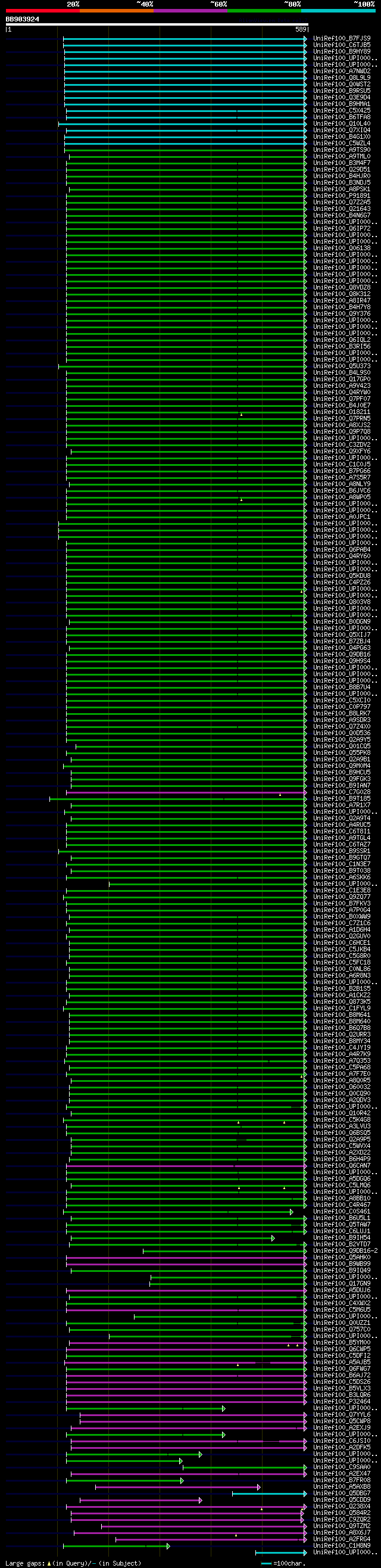Viewport: 381px width, 1568px height.
Task: Select the UniRef100_C5X425 label
Action: tap(342, 111)
